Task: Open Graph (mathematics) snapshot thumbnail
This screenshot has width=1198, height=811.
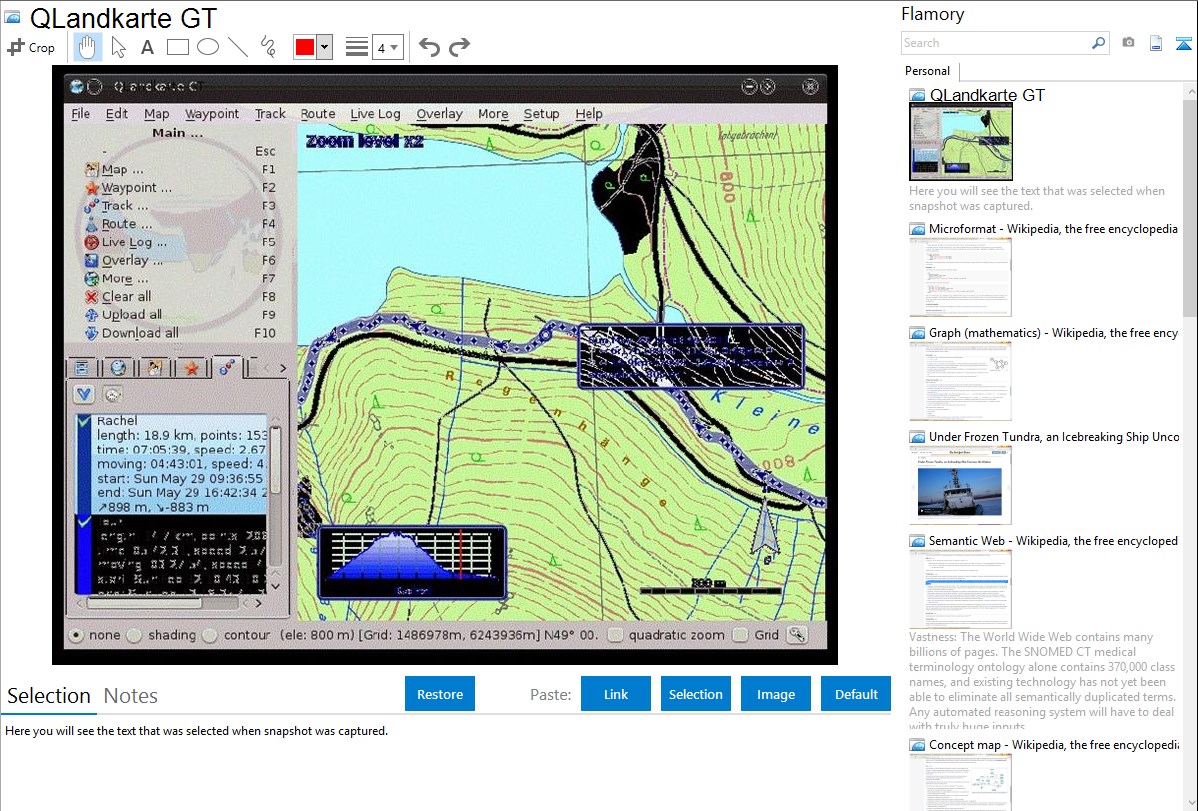Action: [960, 381]
